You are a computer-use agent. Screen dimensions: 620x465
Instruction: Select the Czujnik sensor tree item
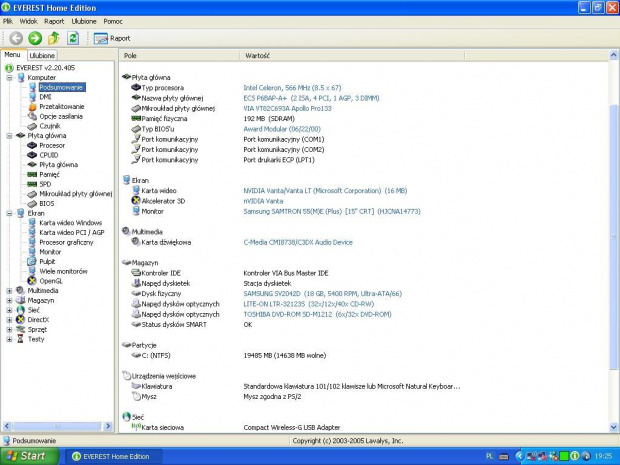point(50,126)
